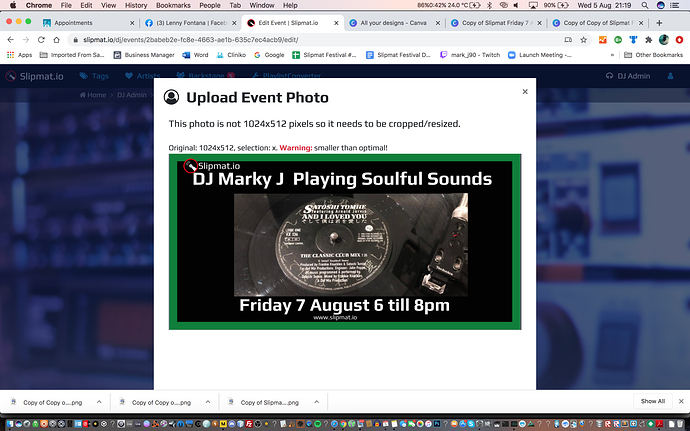Switch to the Appointments tab
690x431 pixels.
[88, 23]
